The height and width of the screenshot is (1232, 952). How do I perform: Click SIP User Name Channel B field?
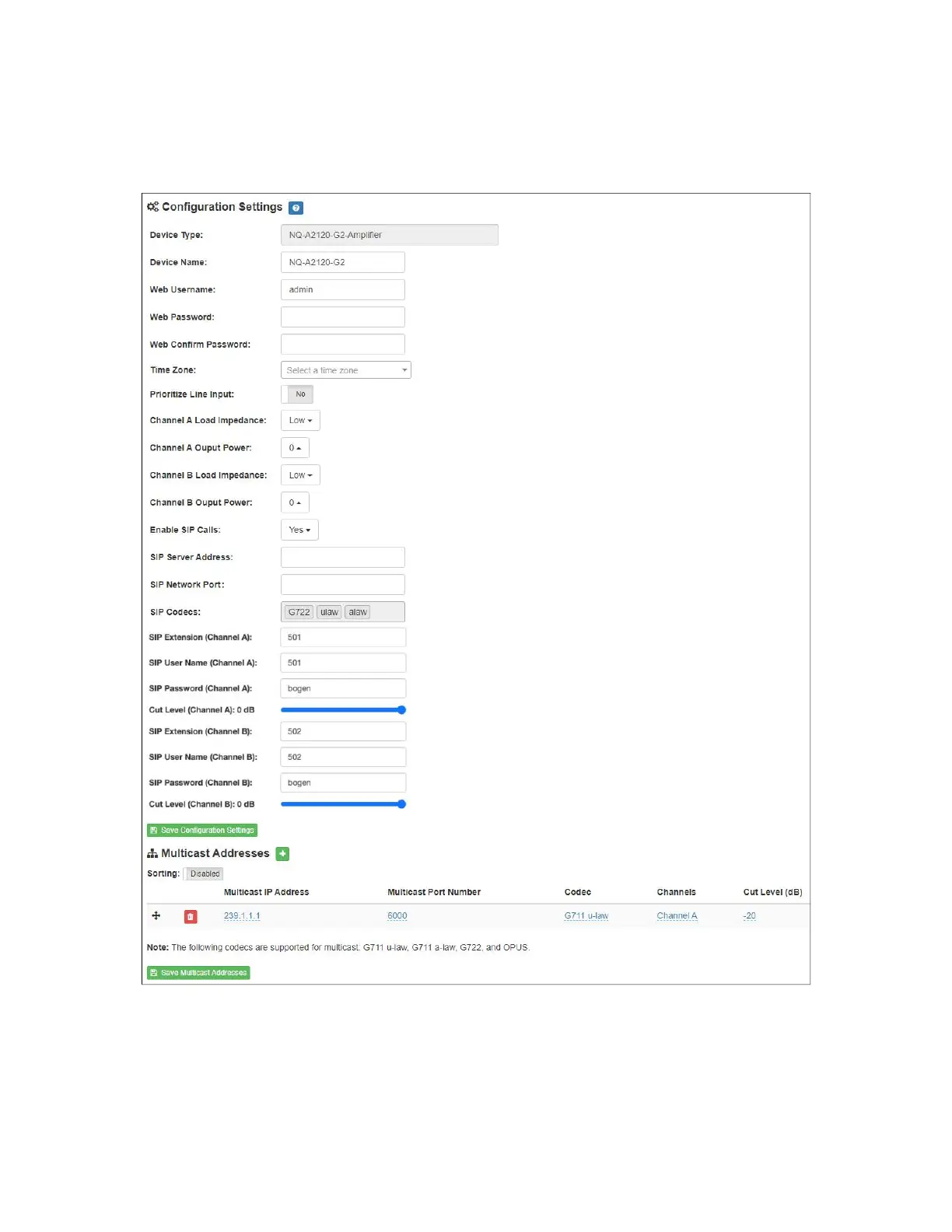tap(343, 757)
